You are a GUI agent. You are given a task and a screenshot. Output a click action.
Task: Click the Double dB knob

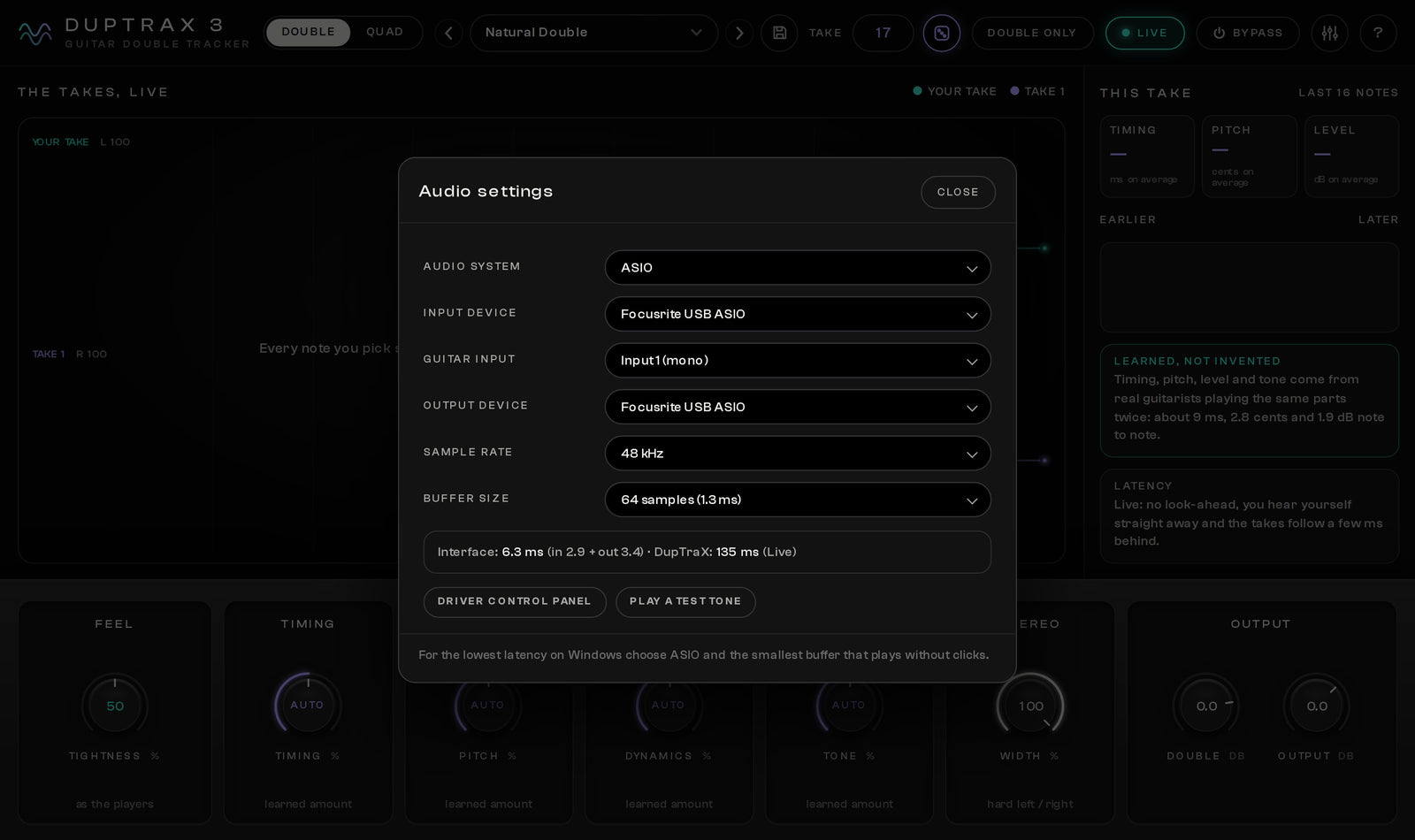pyautogui.click(x=1206, y=706)
